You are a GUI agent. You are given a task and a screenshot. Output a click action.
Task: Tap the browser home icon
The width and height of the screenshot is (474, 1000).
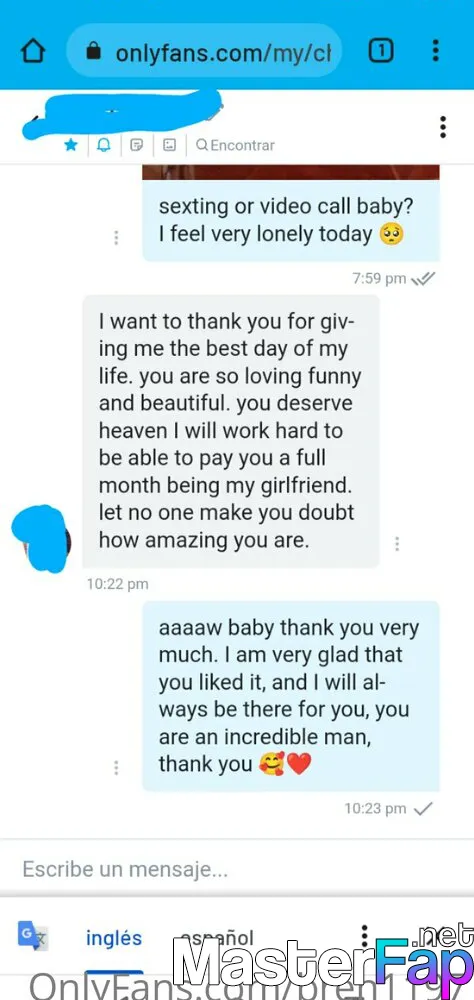(x=33, y=51)
